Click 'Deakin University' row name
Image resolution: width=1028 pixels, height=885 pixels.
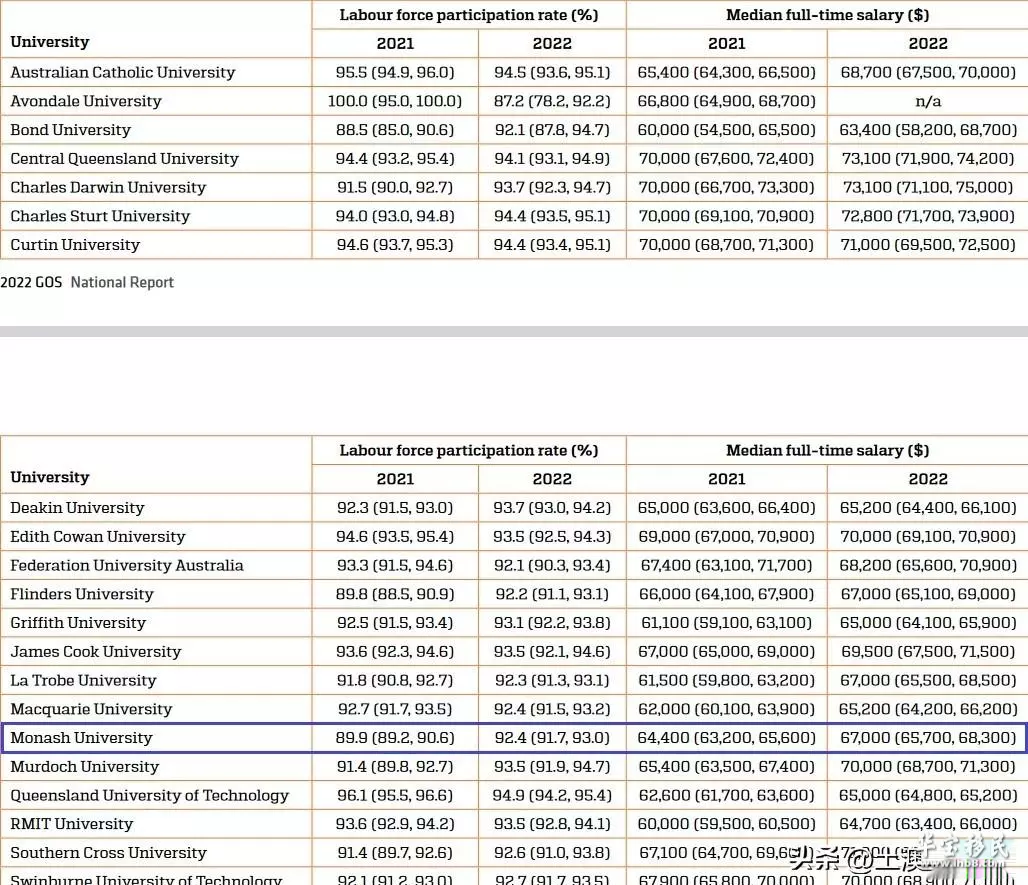click(x=77, y=507)
